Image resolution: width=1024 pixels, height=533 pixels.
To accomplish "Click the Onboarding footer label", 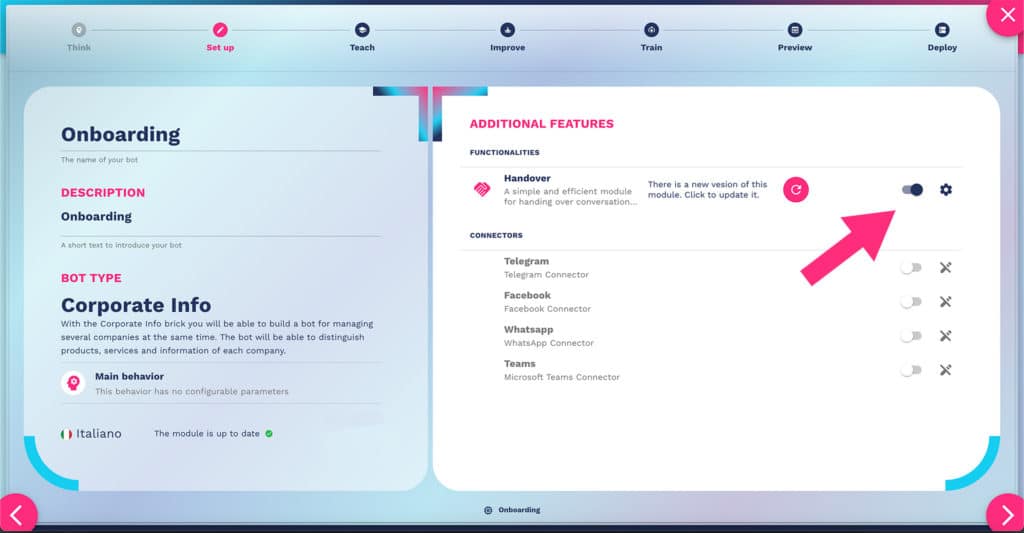I will (x=519, y=510).
